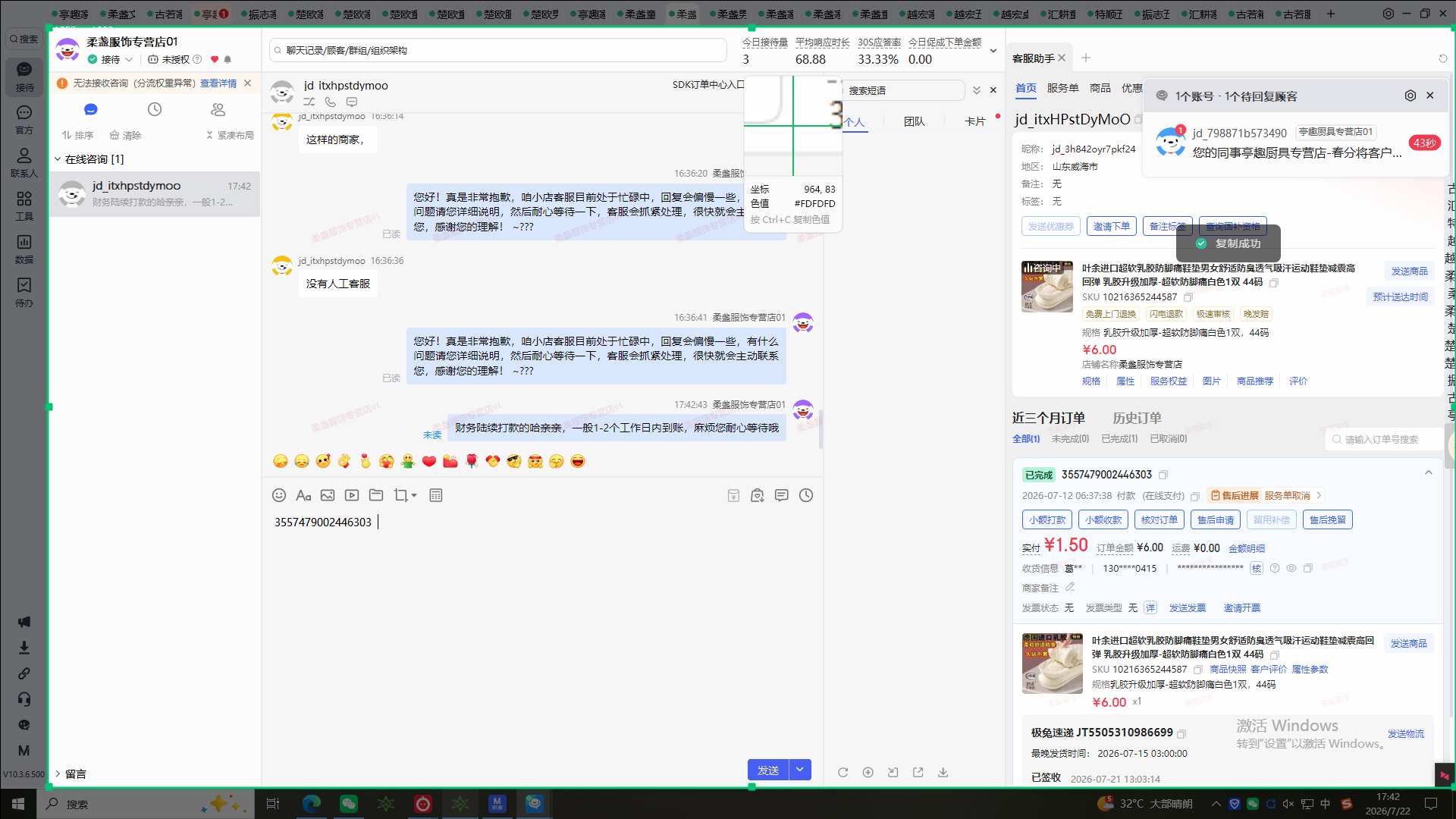This screenshot has width=1456, height=819.
Task: Open quick replies with the speech bubble icon
Action: 782,495
